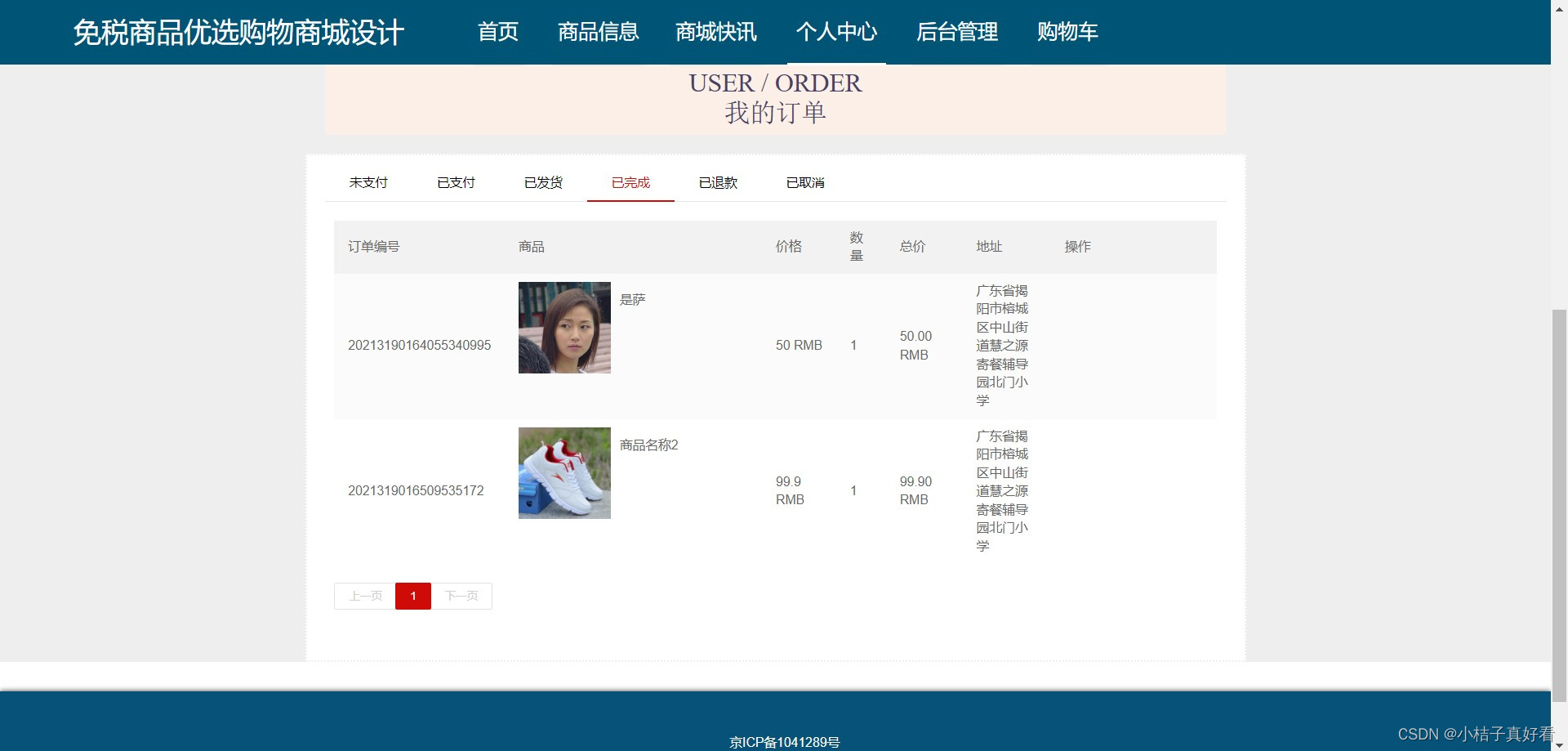Click the address of the 是萨 order
1568x751 pixels.
(x=1002, y=346)
